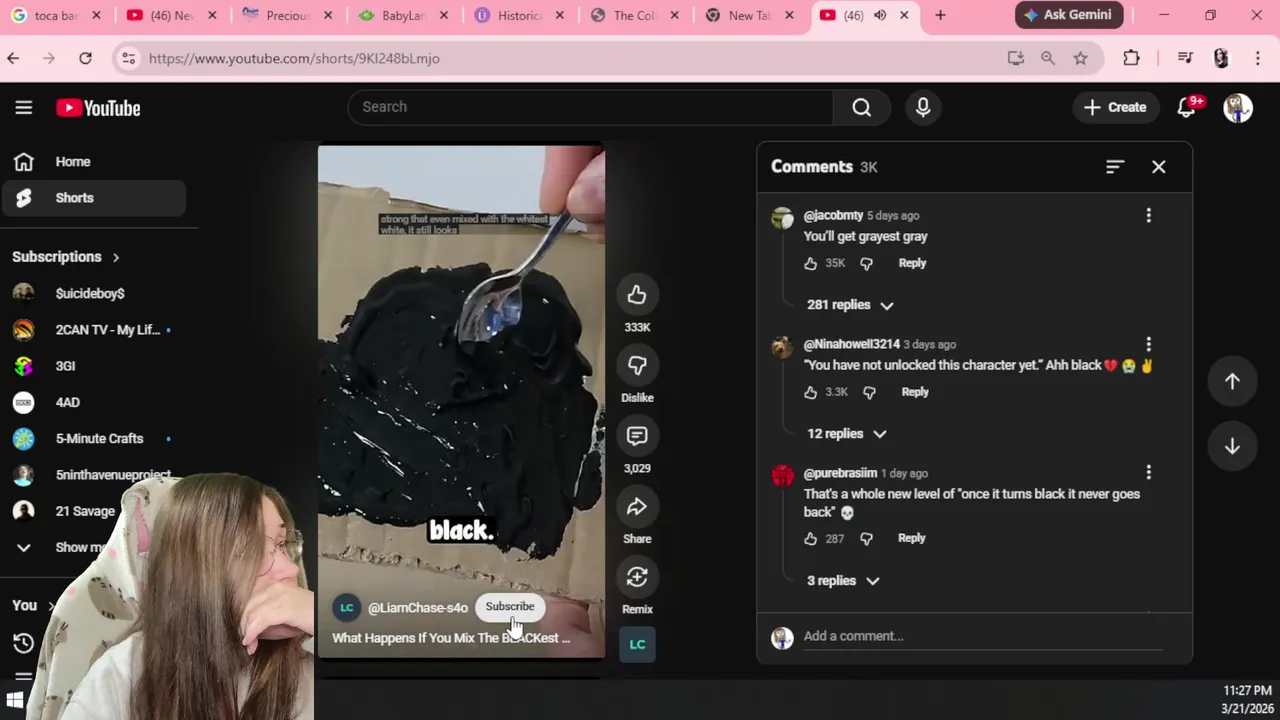Image resolution: width=1280 pixels, height=720 pixels.
Task: Expand the 3 replies thread
Action: point(843,581)
